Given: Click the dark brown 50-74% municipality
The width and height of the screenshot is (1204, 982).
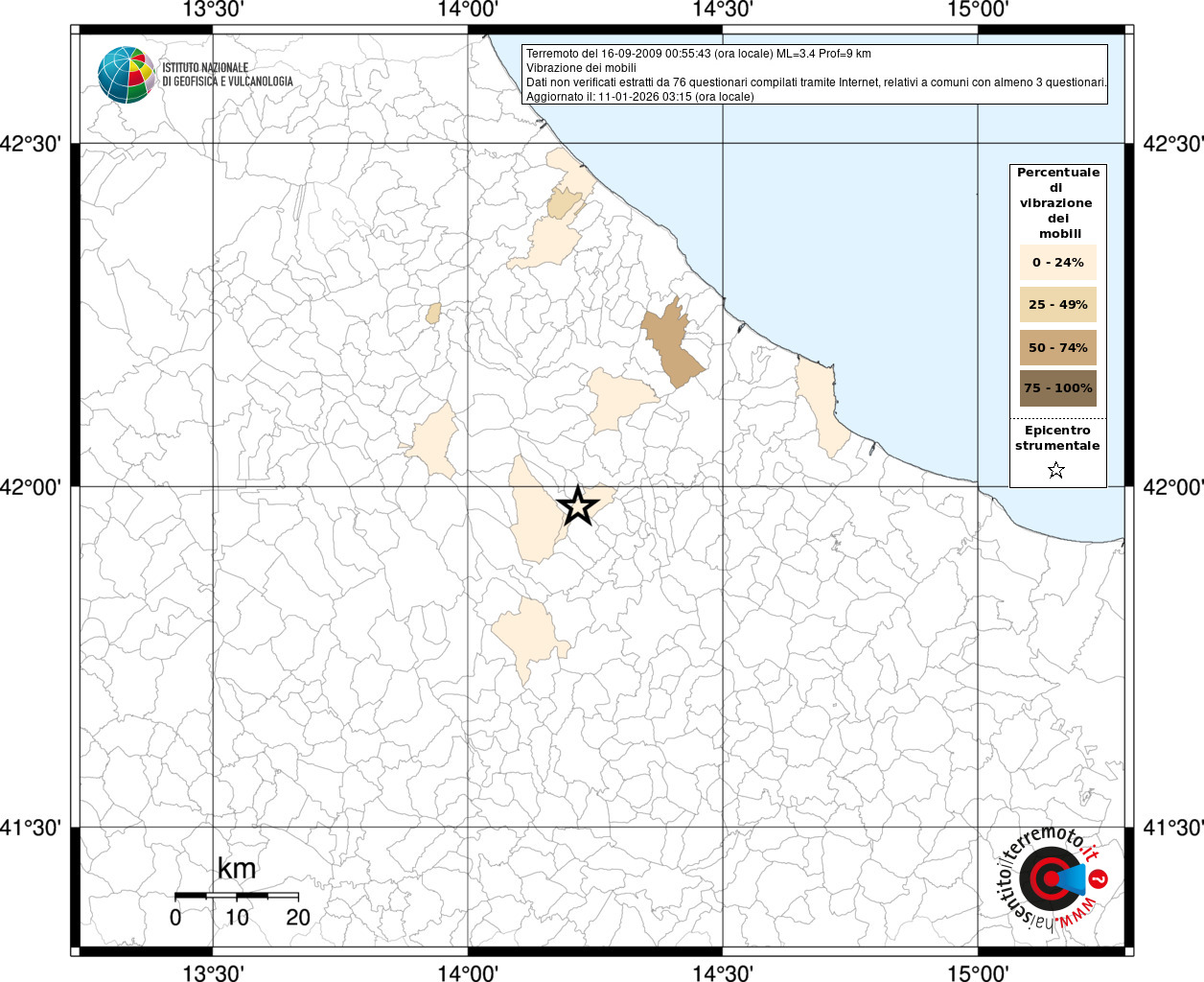Looking at the screenshot, I should point(673,343).
